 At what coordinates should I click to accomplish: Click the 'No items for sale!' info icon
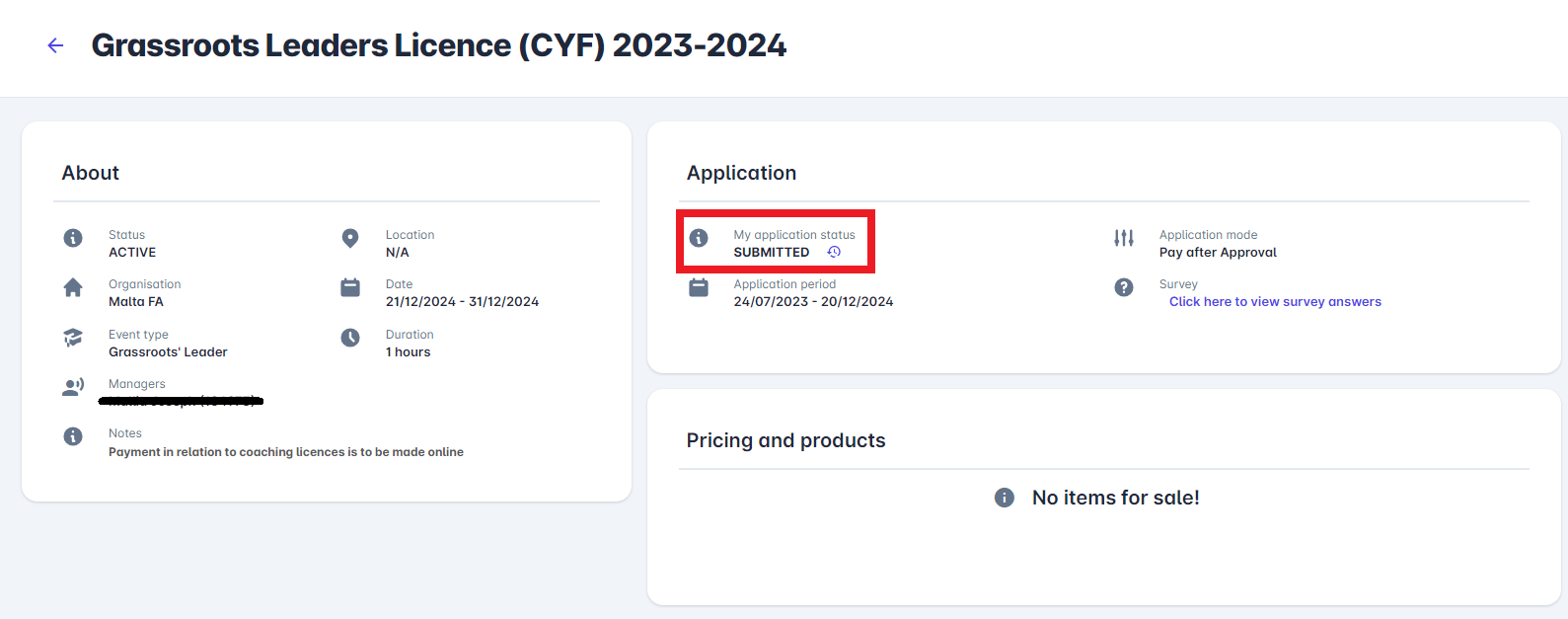tap(1005, 498)
